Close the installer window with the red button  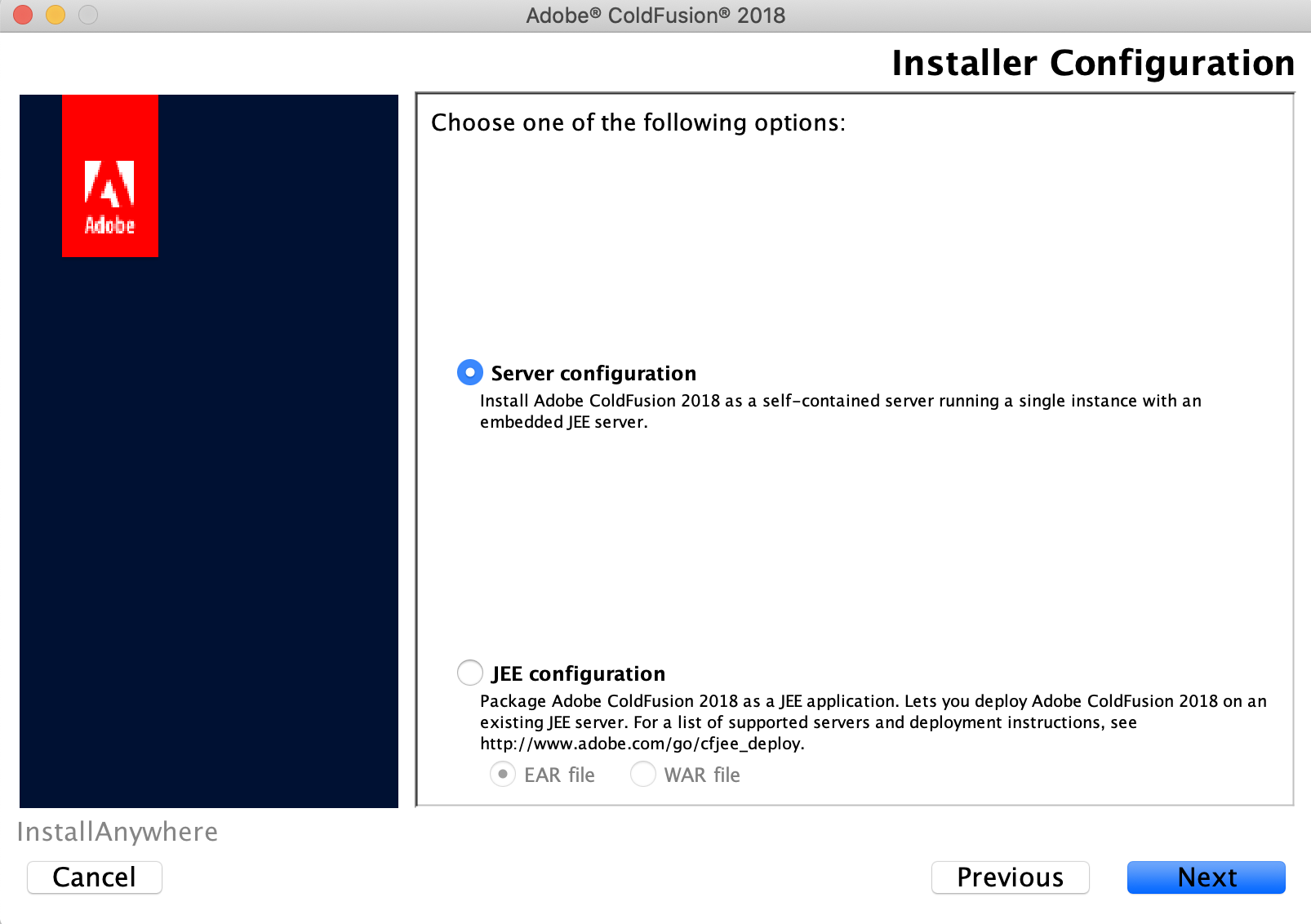tap(23, 15)
